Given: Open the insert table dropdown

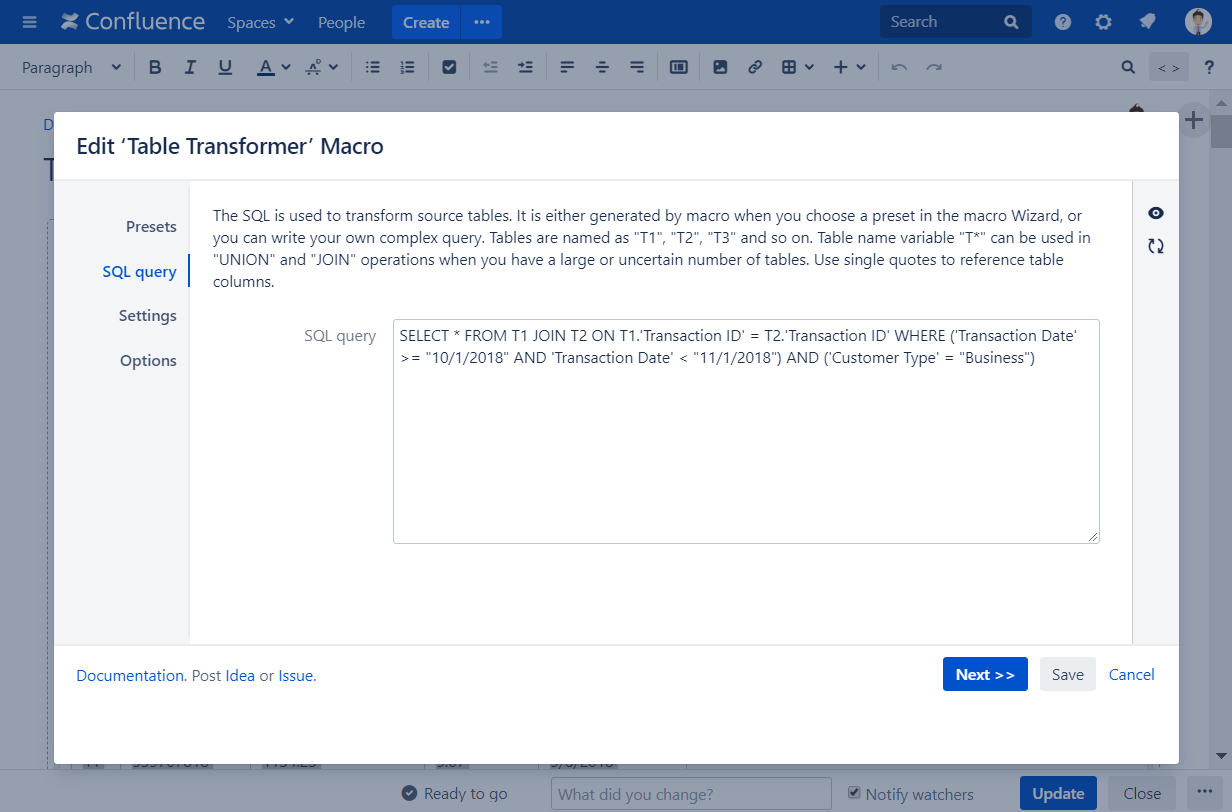Looking at the screenshot, I should point(797,67).
